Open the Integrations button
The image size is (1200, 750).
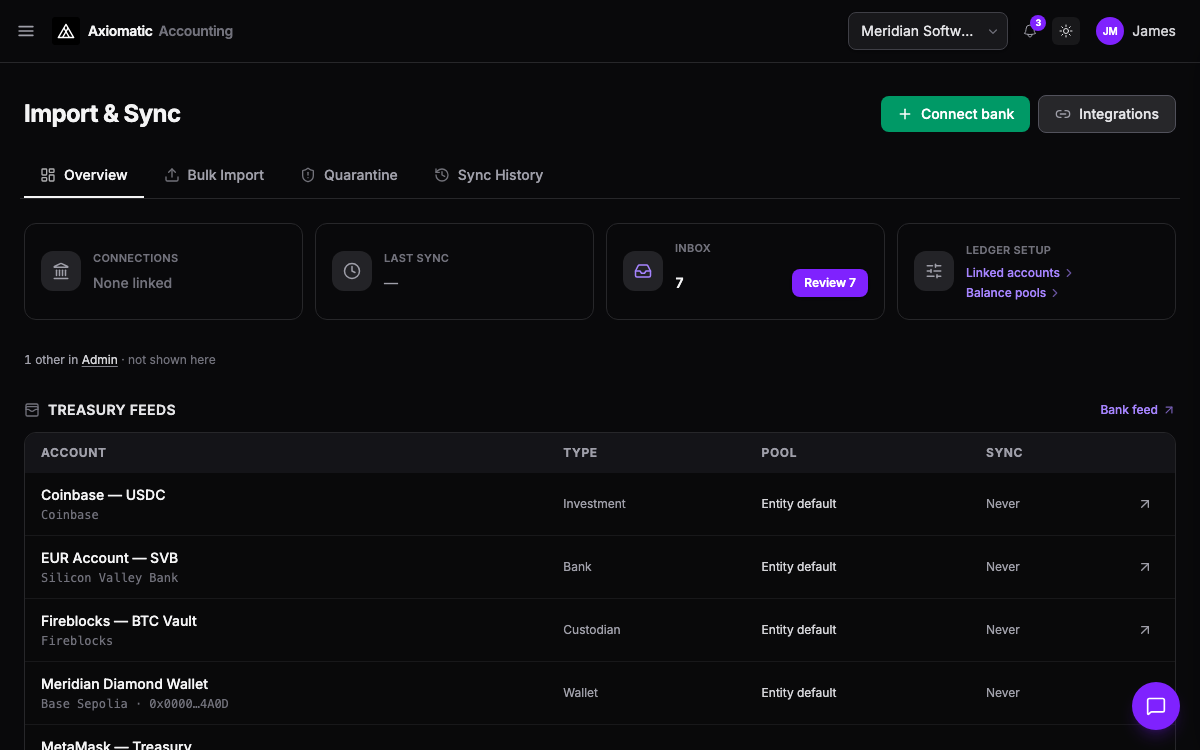point(1107,114)
